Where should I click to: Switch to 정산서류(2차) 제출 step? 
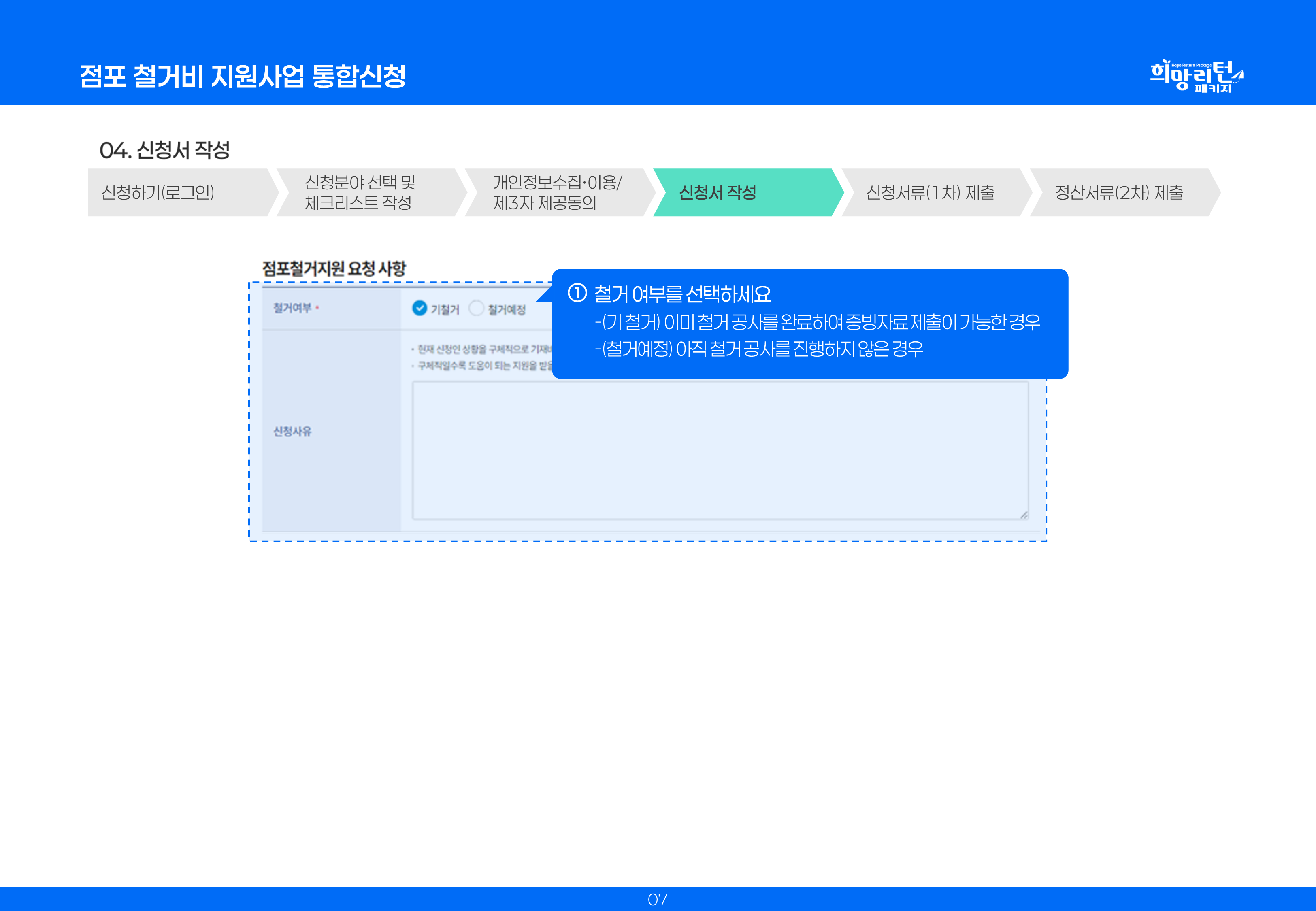point(1118,192)
